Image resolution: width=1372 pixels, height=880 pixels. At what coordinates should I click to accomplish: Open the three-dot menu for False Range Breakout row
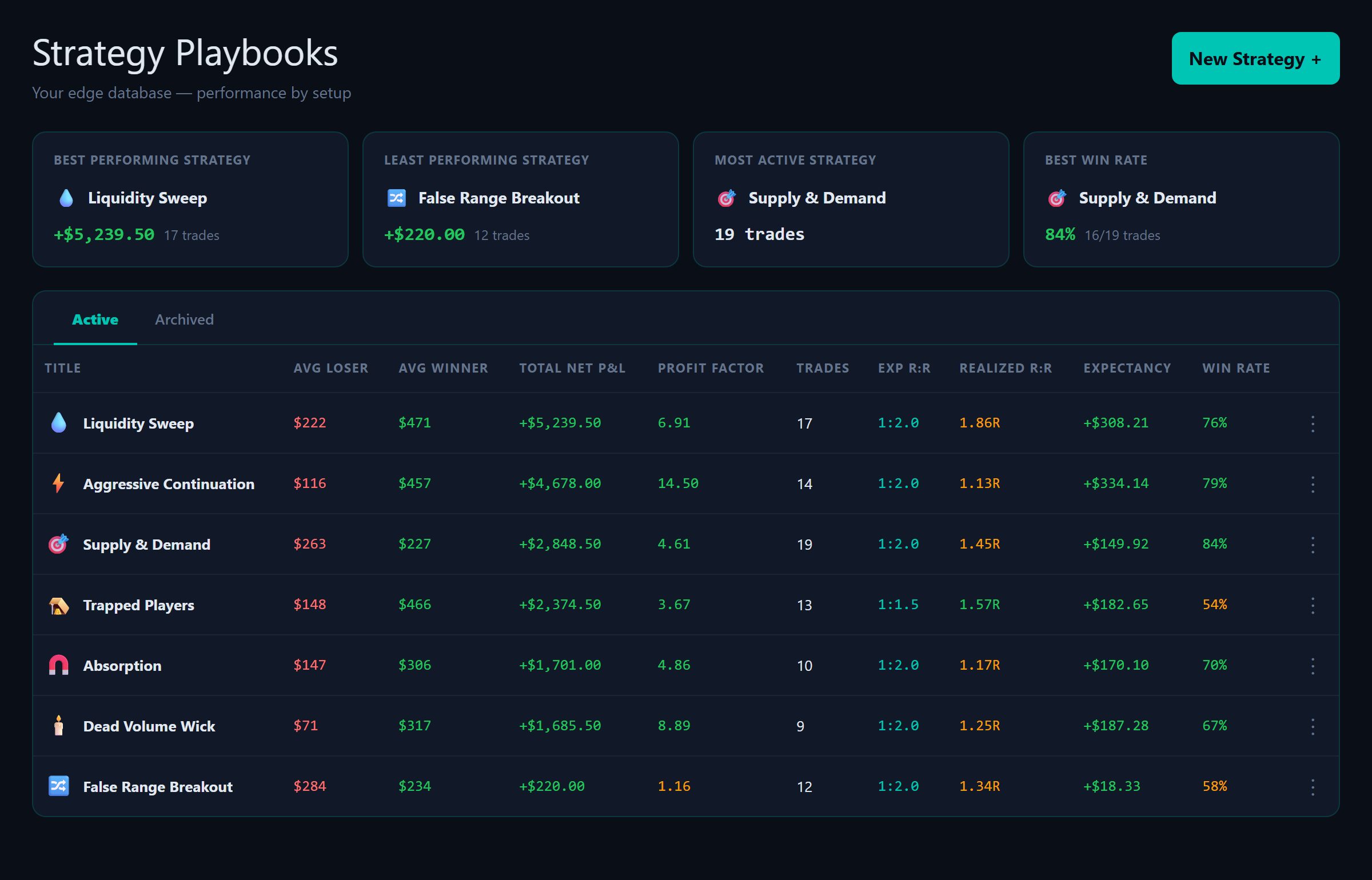coord(1313,787)
